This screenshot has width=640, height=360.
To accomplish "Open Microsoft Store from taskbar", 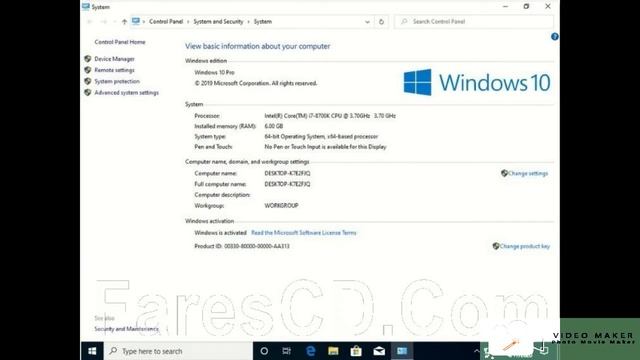I will (x=356, y=351).
